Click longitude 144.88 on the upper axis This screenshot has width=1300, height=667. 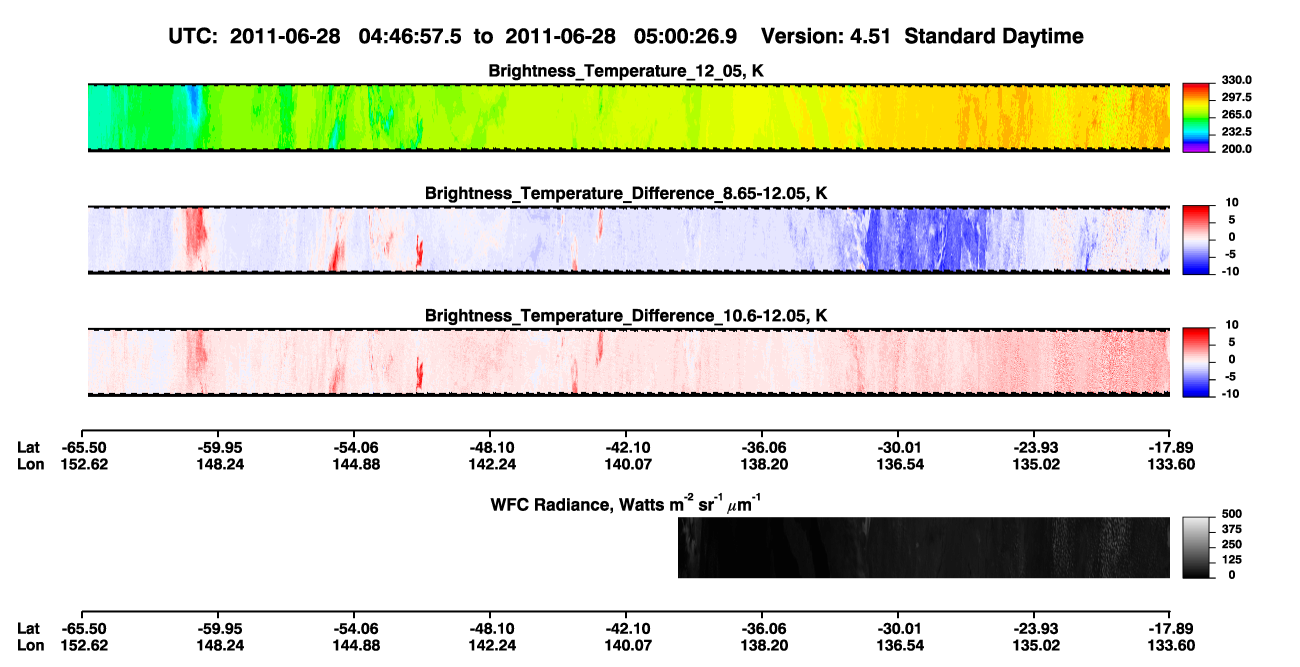pyautogui.click(x=354, y=464)
